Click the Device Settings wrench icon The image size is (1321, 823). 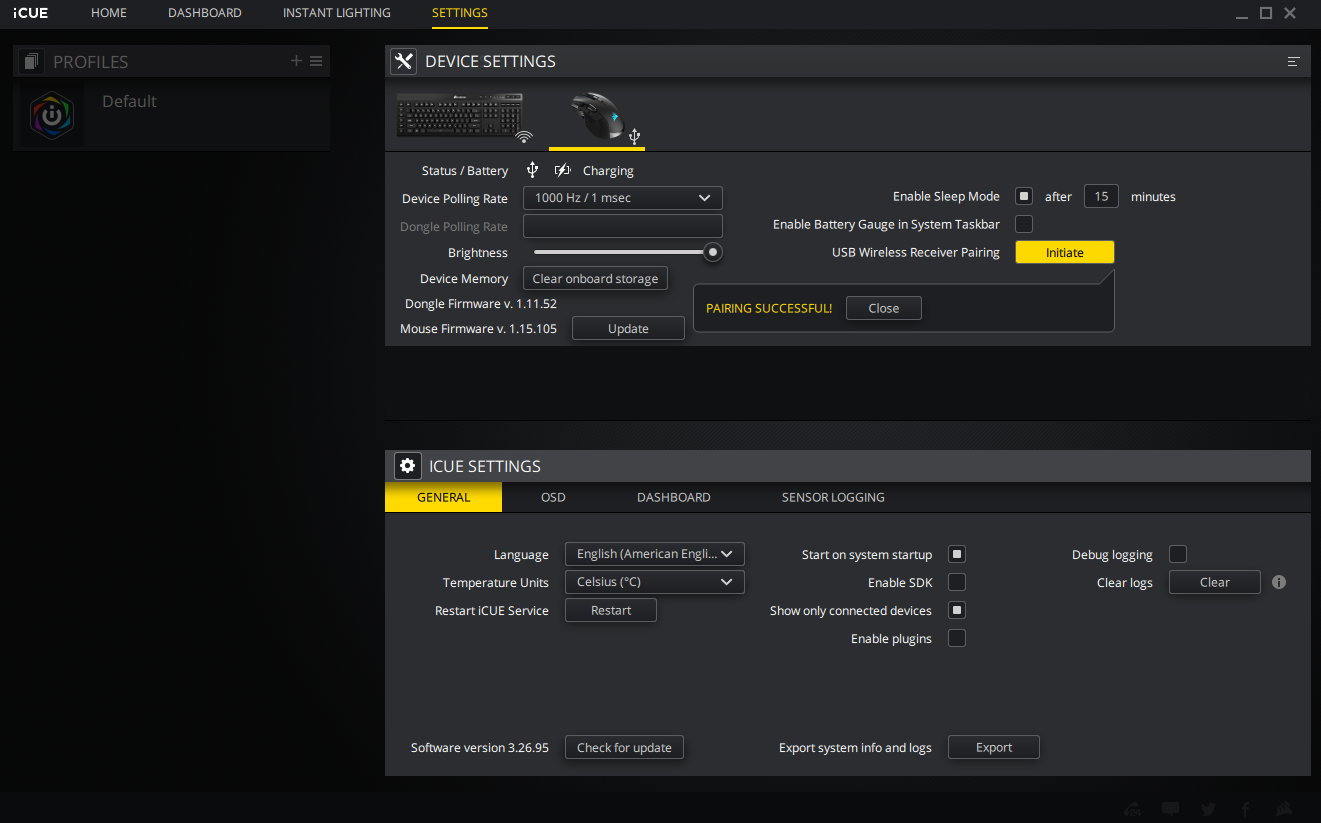pos(403,61)
